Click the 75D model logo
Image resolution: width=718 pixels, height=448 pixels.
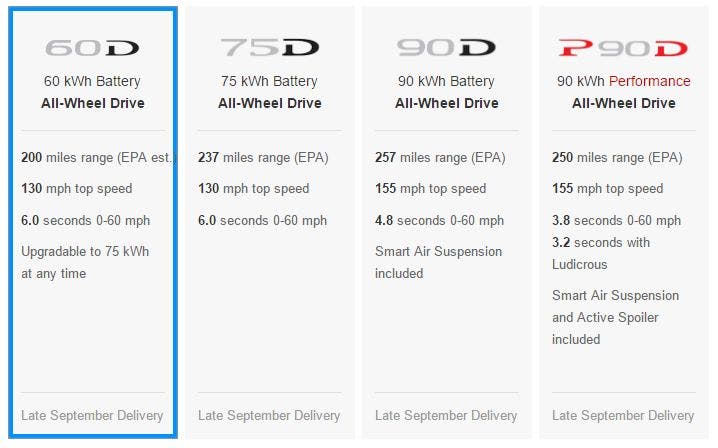(269, 48)
